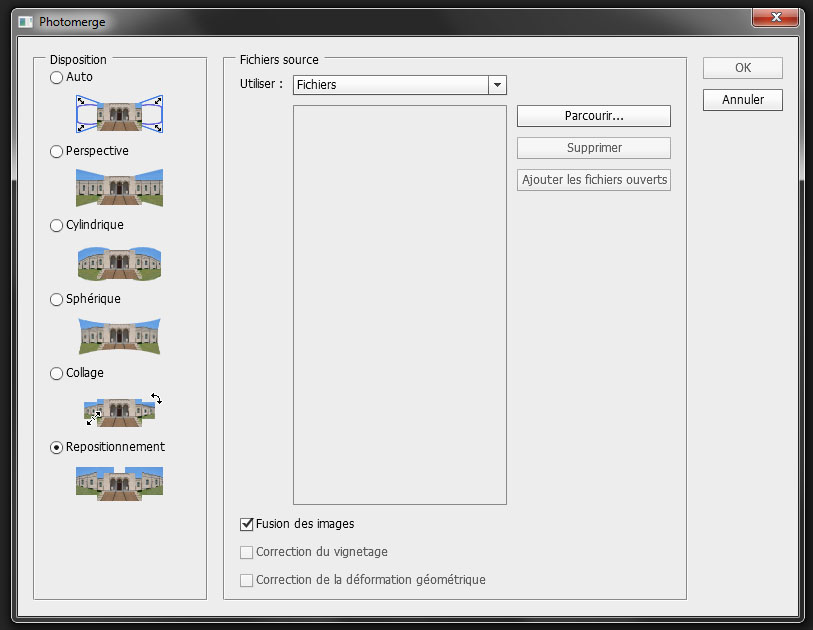
Task: Confirm with the OK button
Action: click(x=742, y=68)
